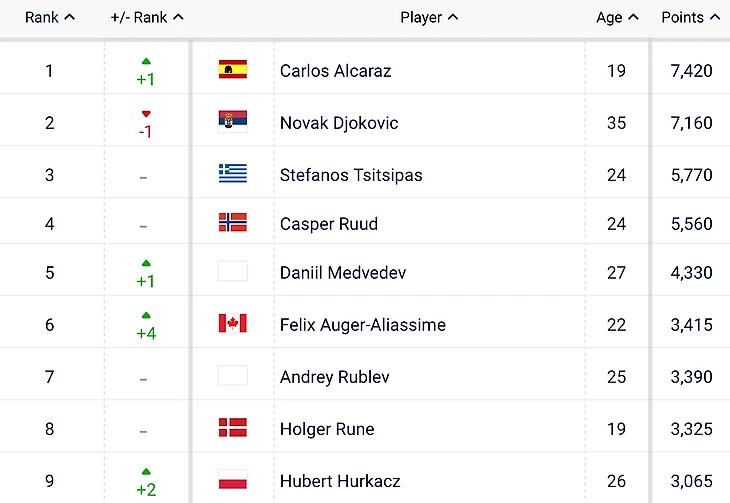This screenshot has height=503, width=730.
Task: Sort table by Age column
Action: click(616, 17)
